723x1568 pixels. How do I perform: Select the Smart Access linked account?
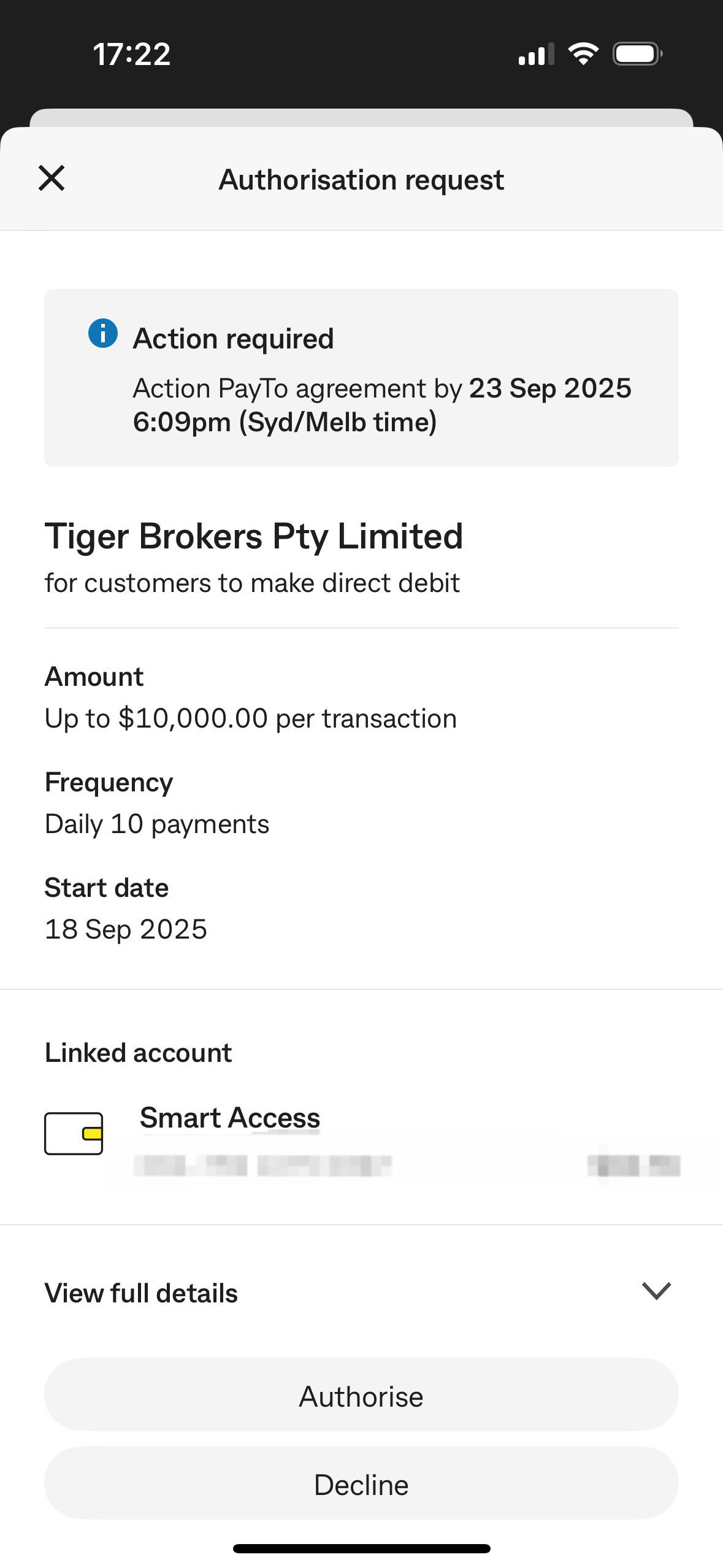click(230, 1118)
